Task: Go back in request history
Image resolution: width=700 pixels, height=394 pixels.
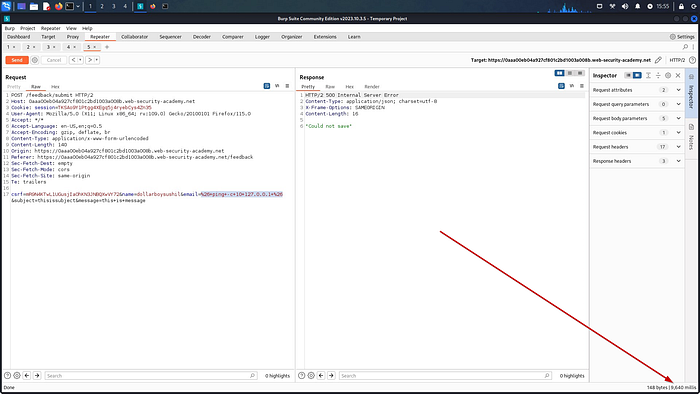Action: click(x=73, y=60)
